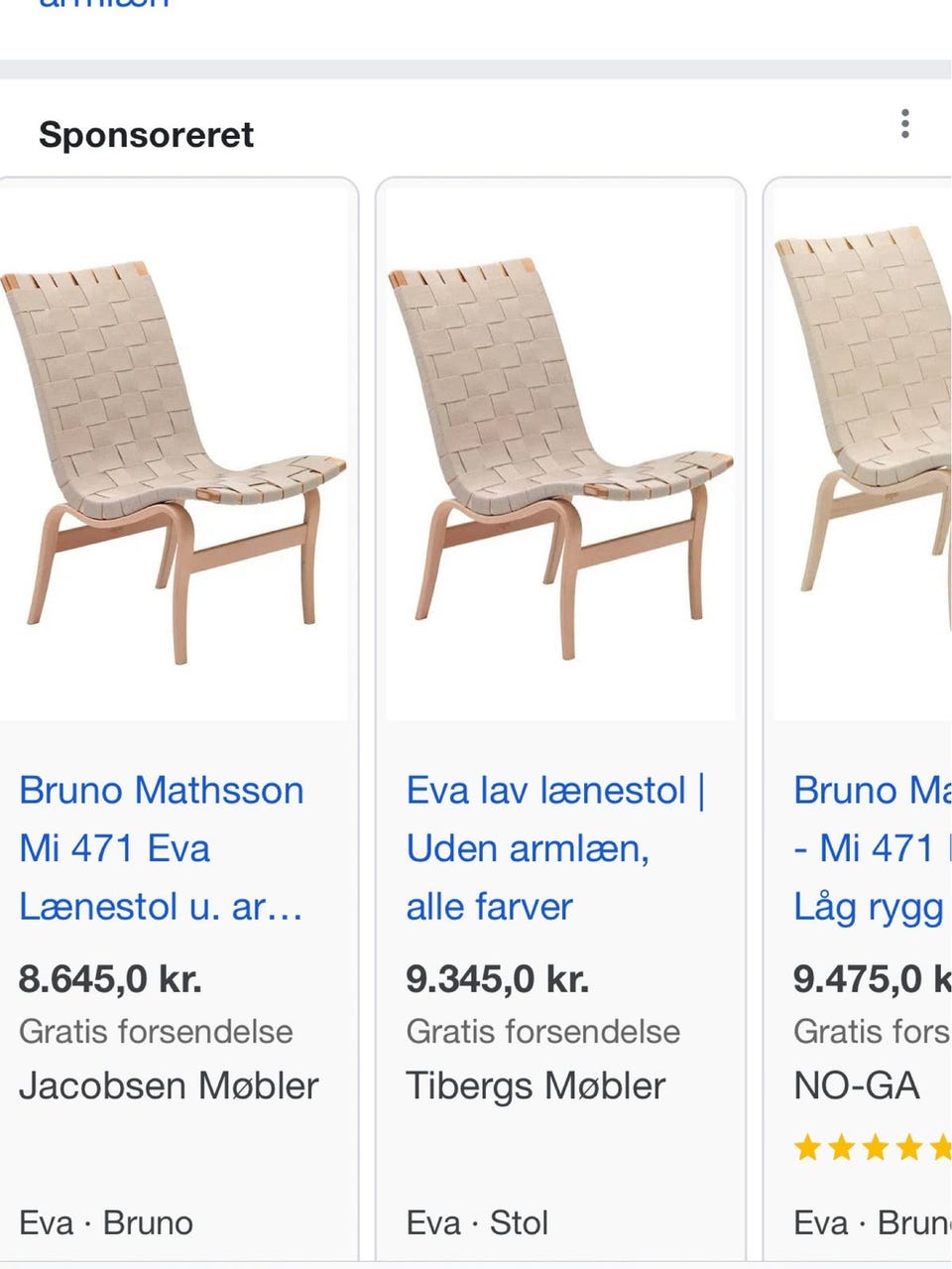Image resolution: width=952 pixels, height=1269 pixels.
Task: Open the three-dot menu beside Sponsoreret
Action: (904, 124)
